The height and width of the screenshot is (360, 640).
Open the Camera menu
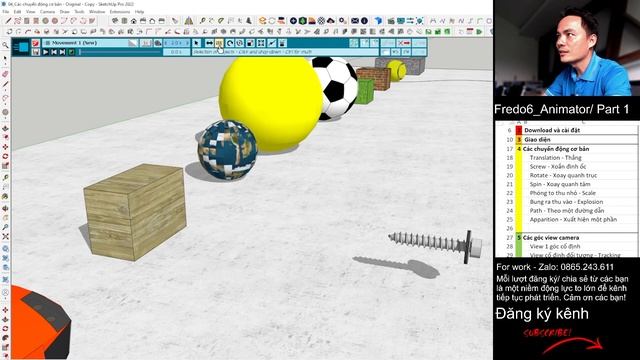(47, 12)
